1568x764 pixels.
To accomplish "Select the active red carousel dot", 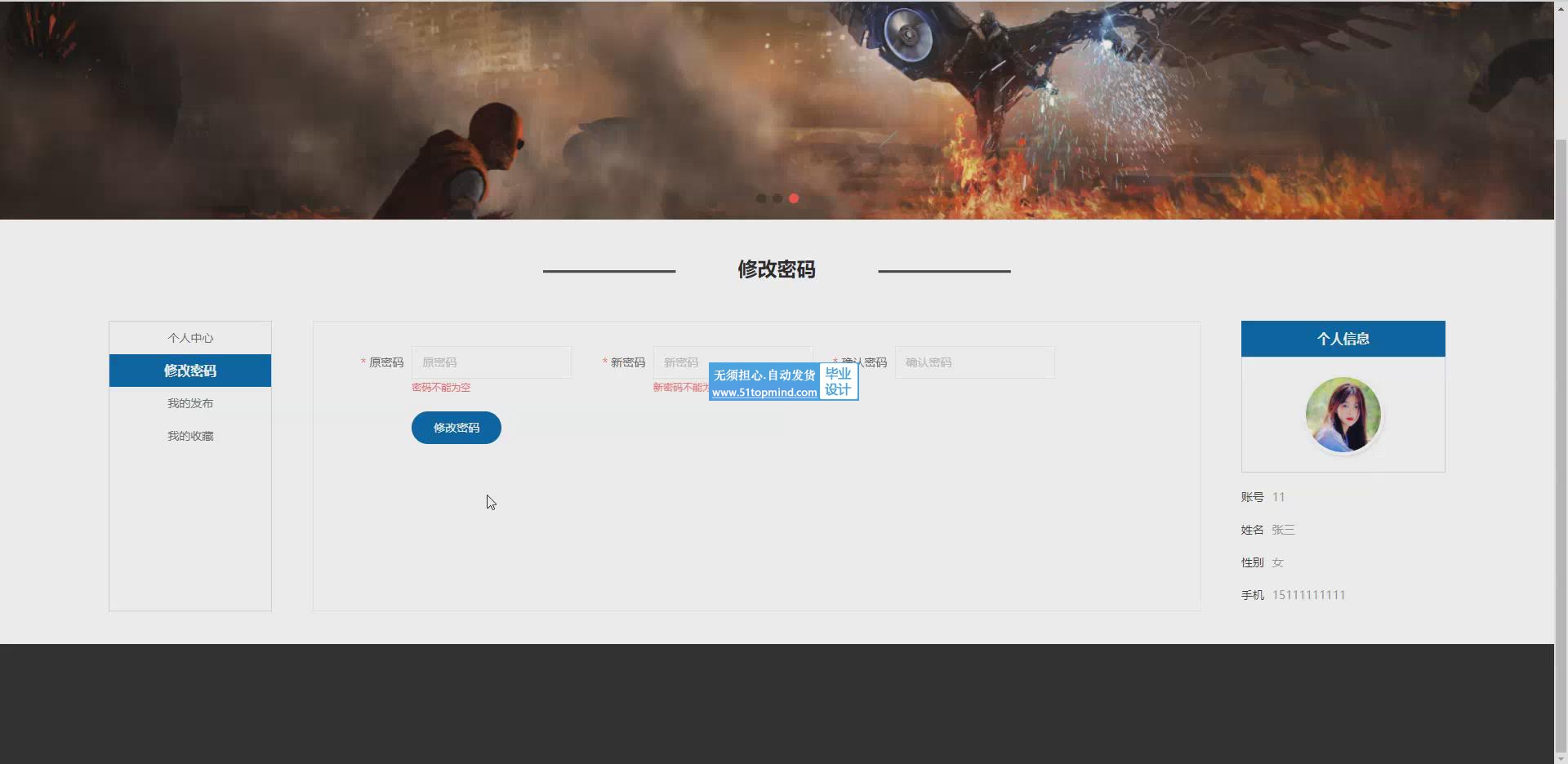I will point(794,198).
